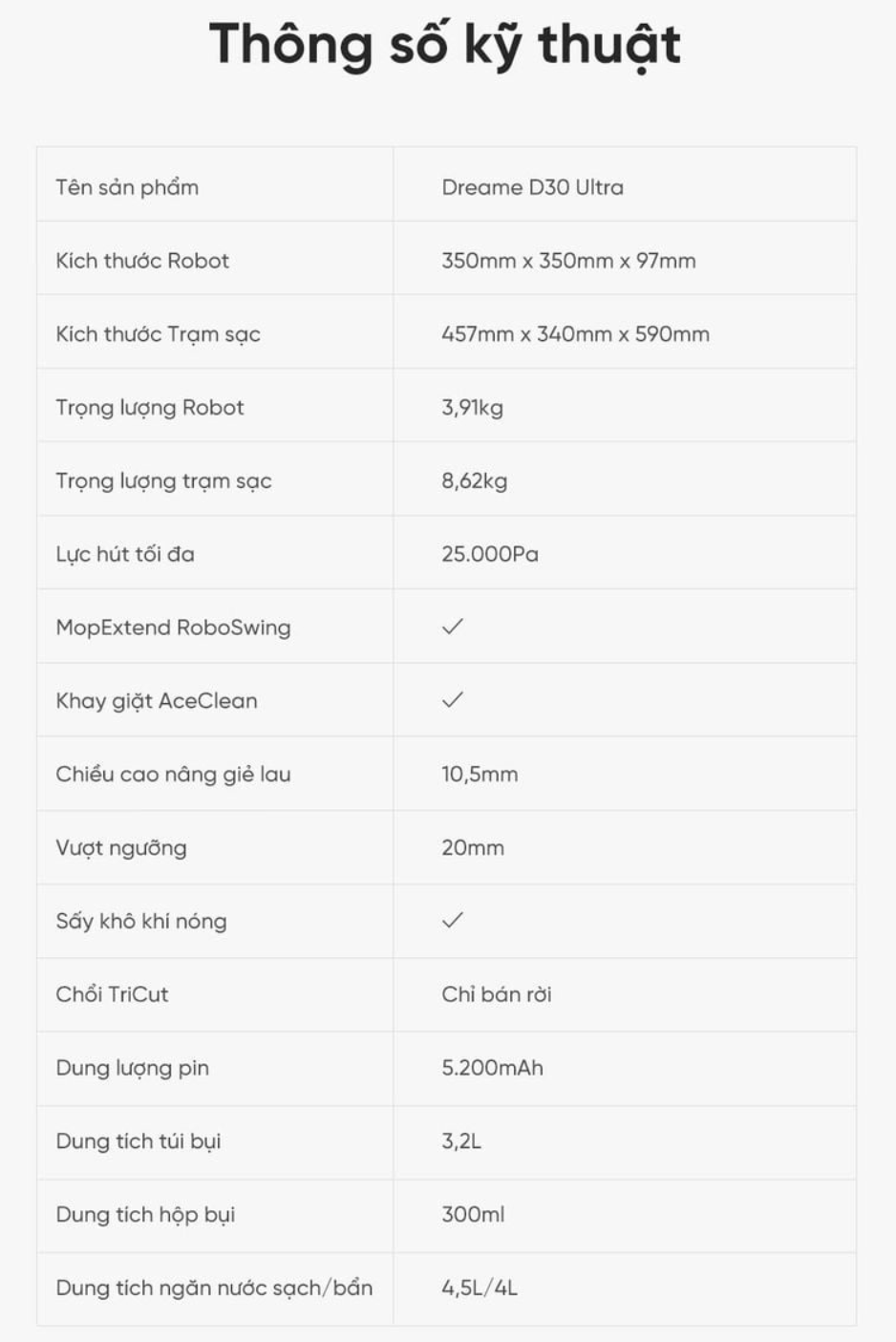Click the "Chỉ bán rời" value
This screenshot has height=1342, width=896.
pos(497,994)
